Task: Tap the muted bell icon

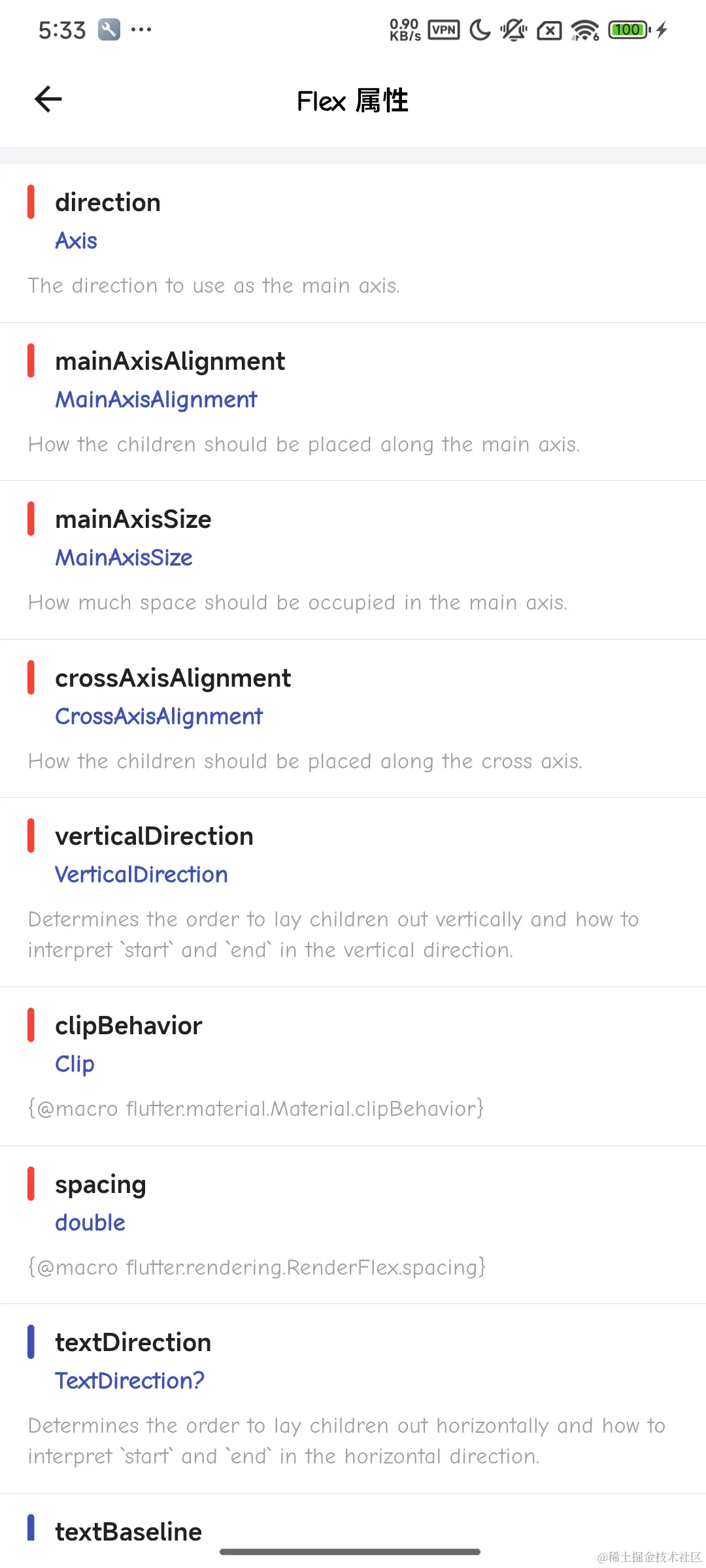Action: click(x=514, y=30)
